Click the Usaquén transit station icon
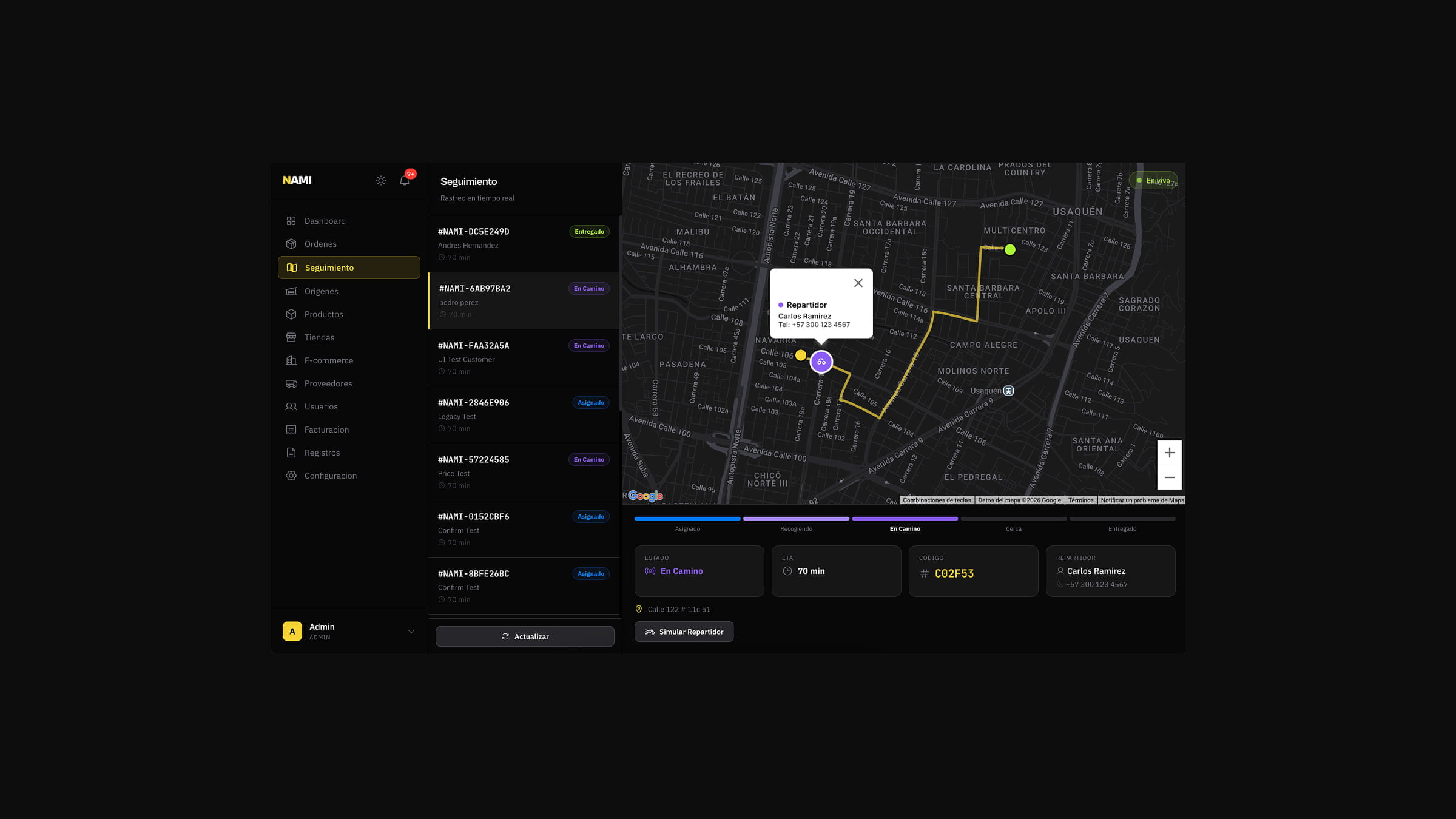This screenshot has width=1456, height=819. point(1008,391)
